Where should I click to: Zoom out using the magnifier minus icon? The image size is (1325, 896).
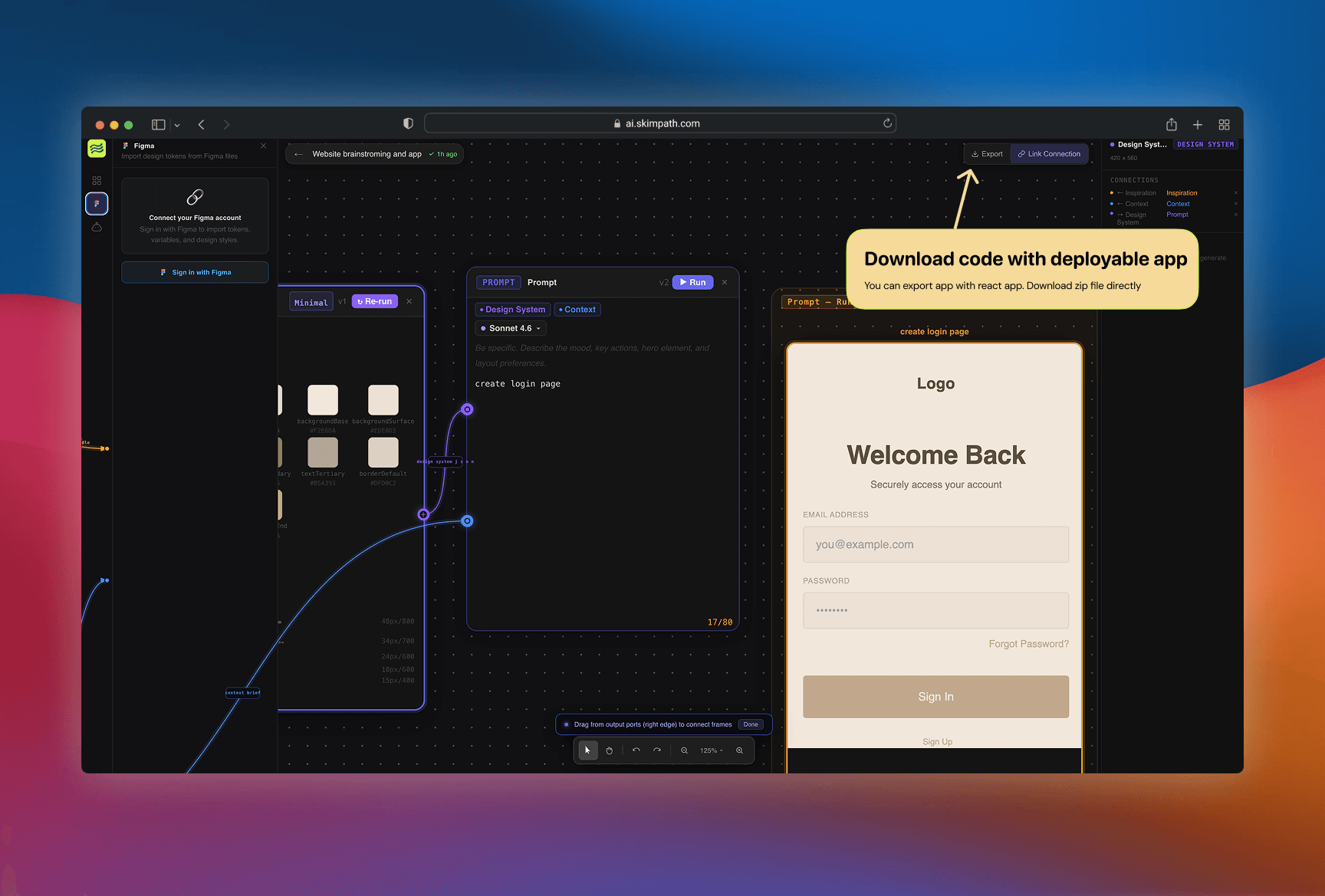pyautogui.click(x=684, y=750)
